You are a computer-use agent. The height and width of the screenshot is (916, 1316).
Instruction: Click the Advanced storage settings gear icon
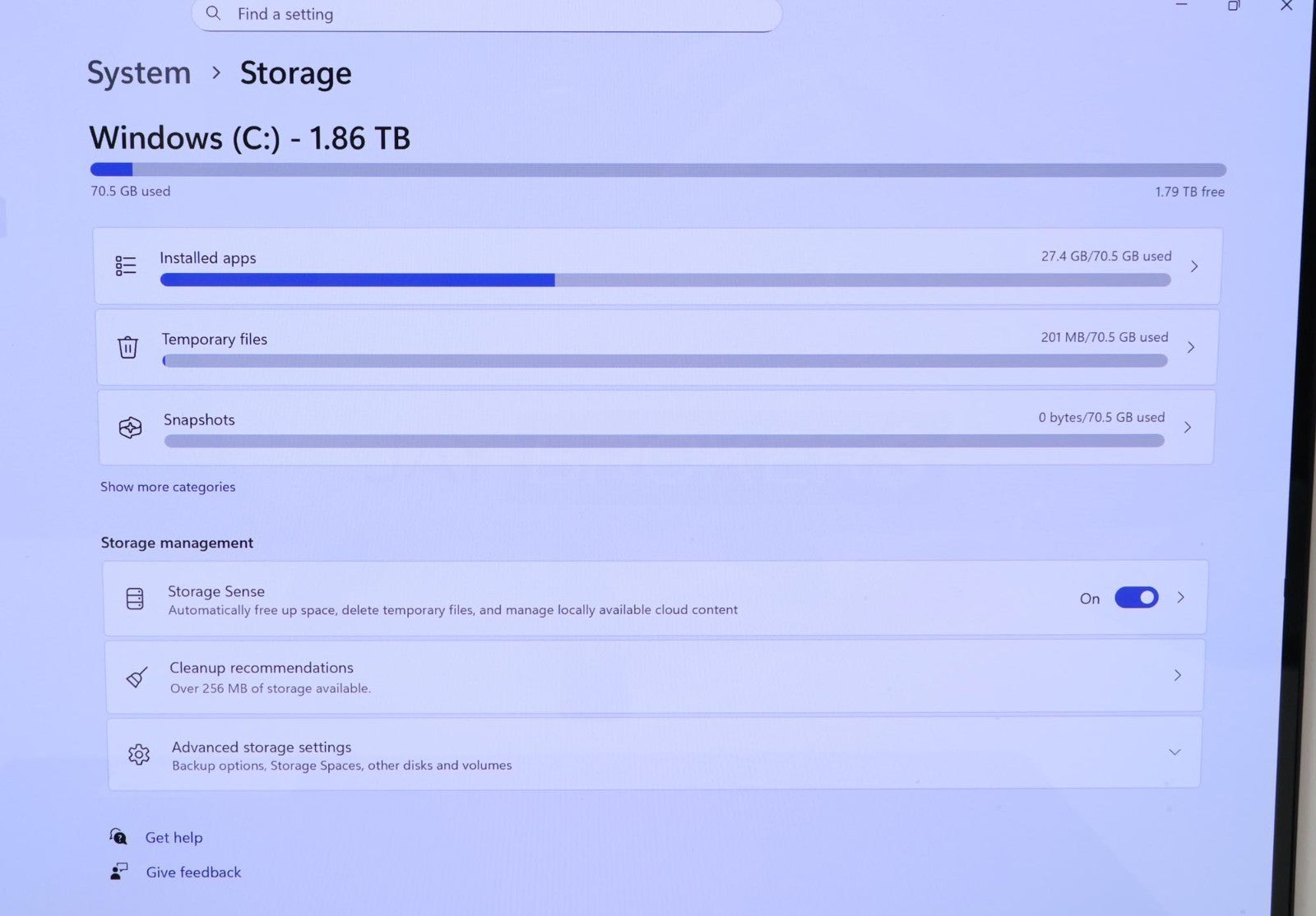coord(139,754)
